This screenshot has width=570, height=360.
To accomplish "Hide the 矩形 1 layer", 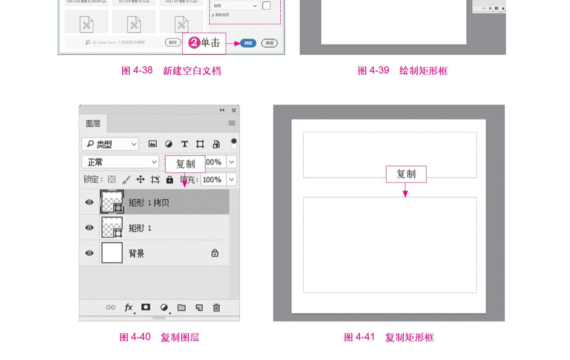I will point(89,228).
